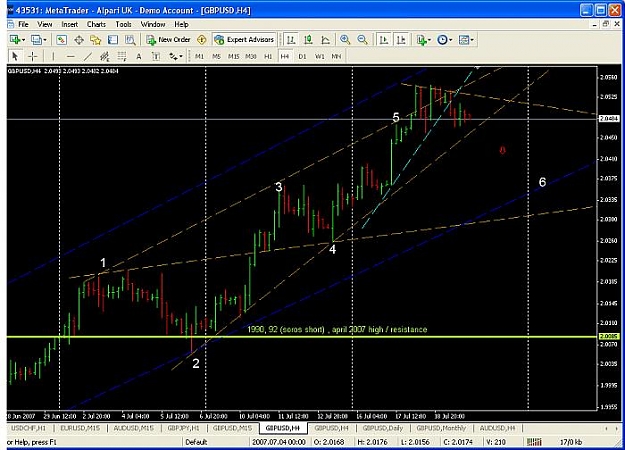
Task: Switch timeframe to D1
Action: [x=303, y=56]
